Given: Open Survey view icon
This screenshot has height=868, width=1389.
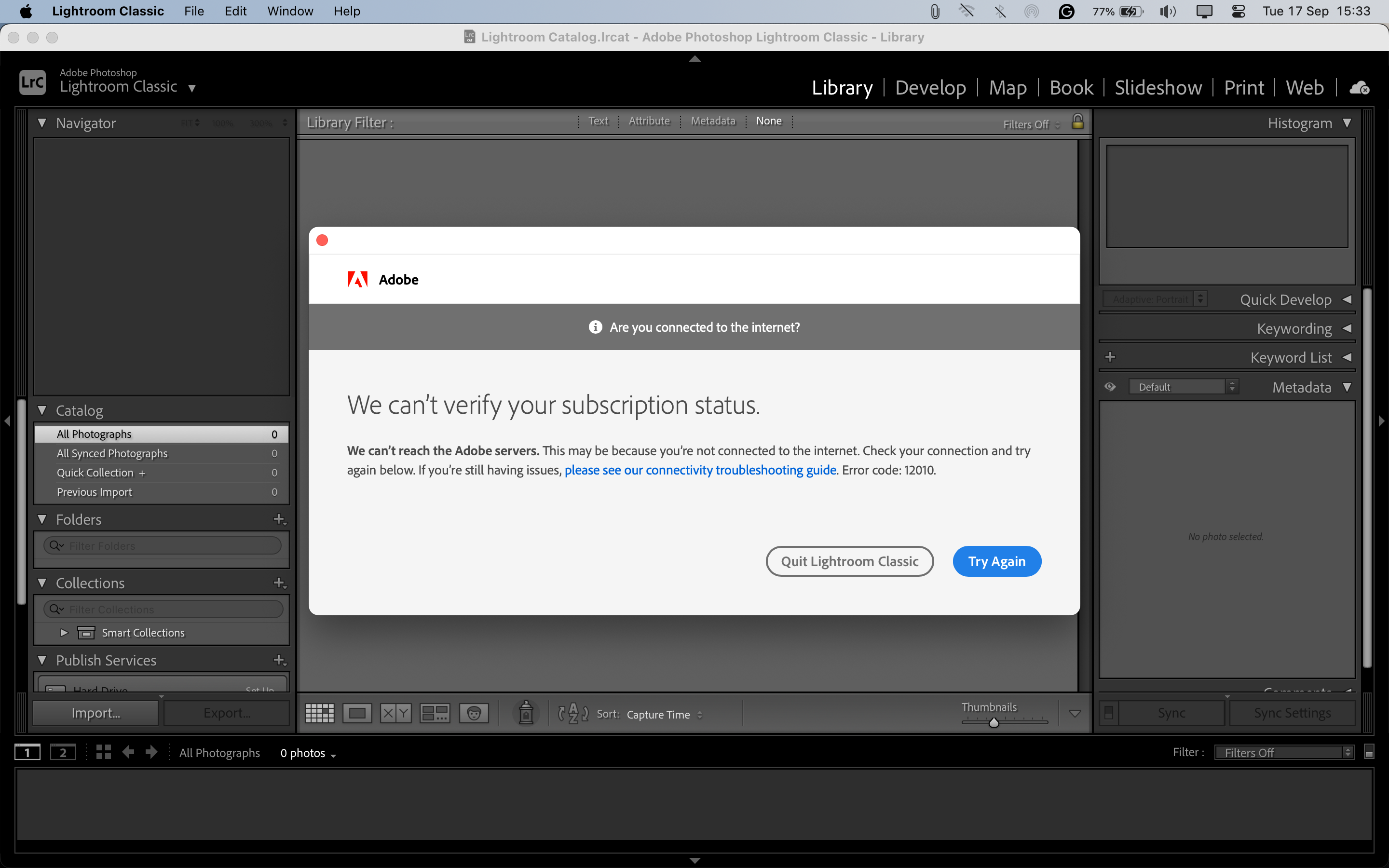Looking at the screenshot, I should 435,714.
